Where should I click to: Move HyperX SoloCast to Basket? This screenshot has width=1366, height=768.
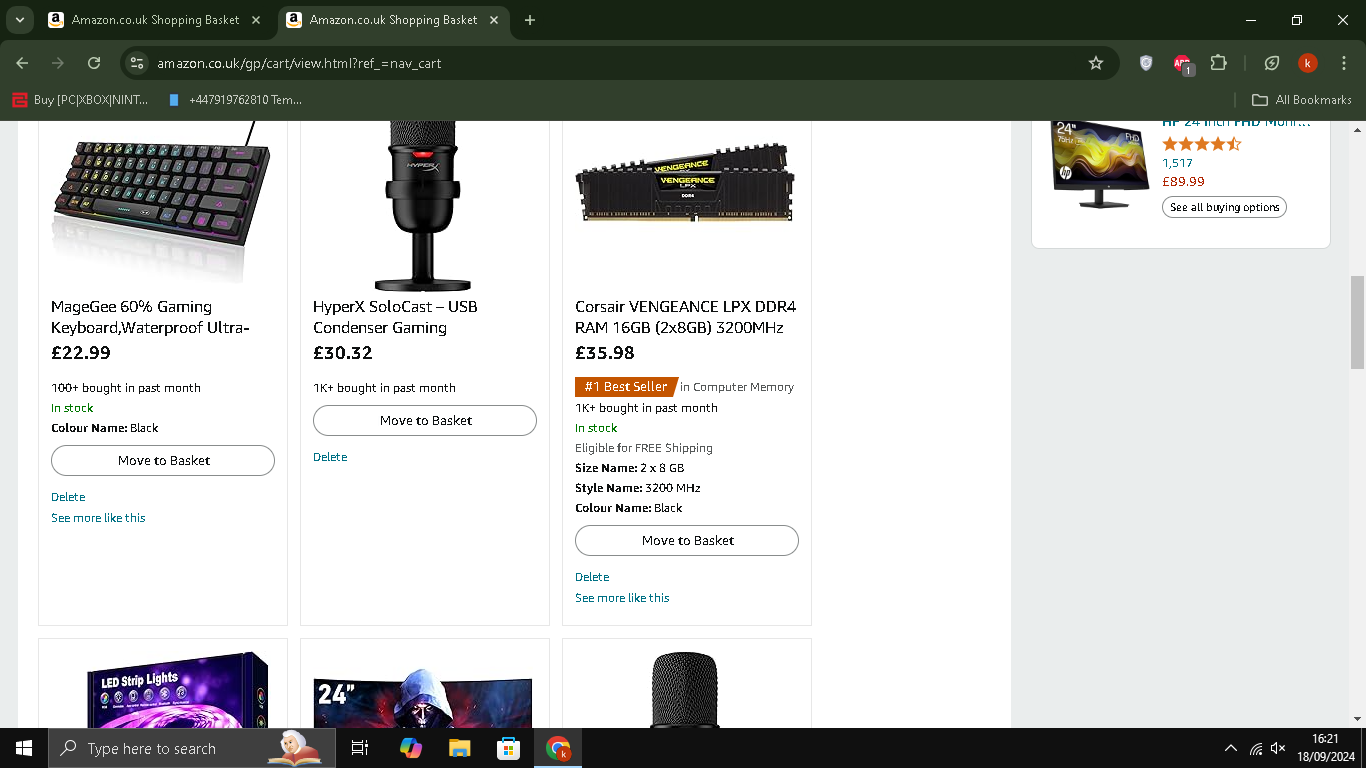pyautogui.click(x=425, y=420)
